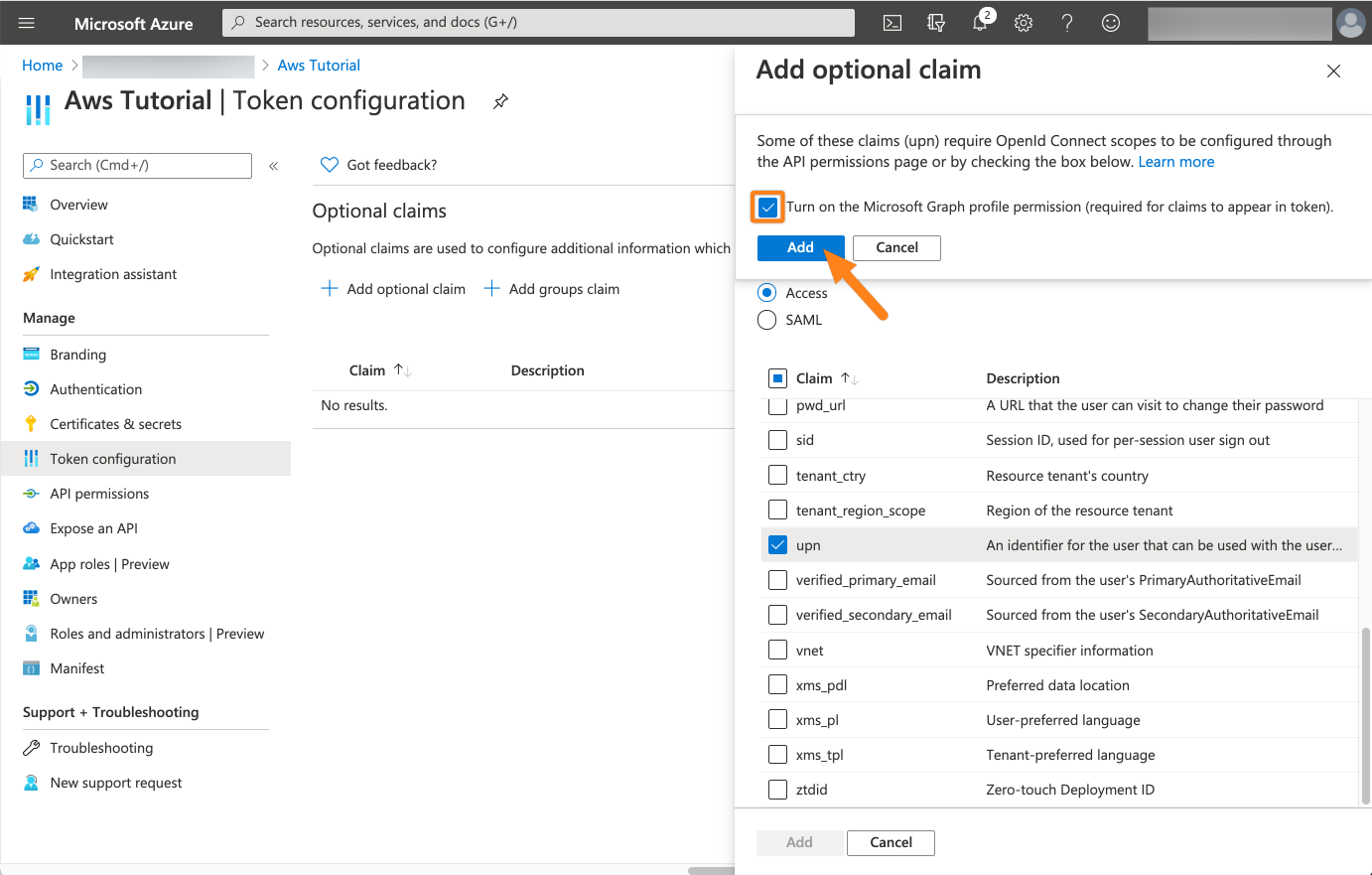Open the hamburger portal menu
Screen dimensions: 1372x875
[x=27, y=23]
